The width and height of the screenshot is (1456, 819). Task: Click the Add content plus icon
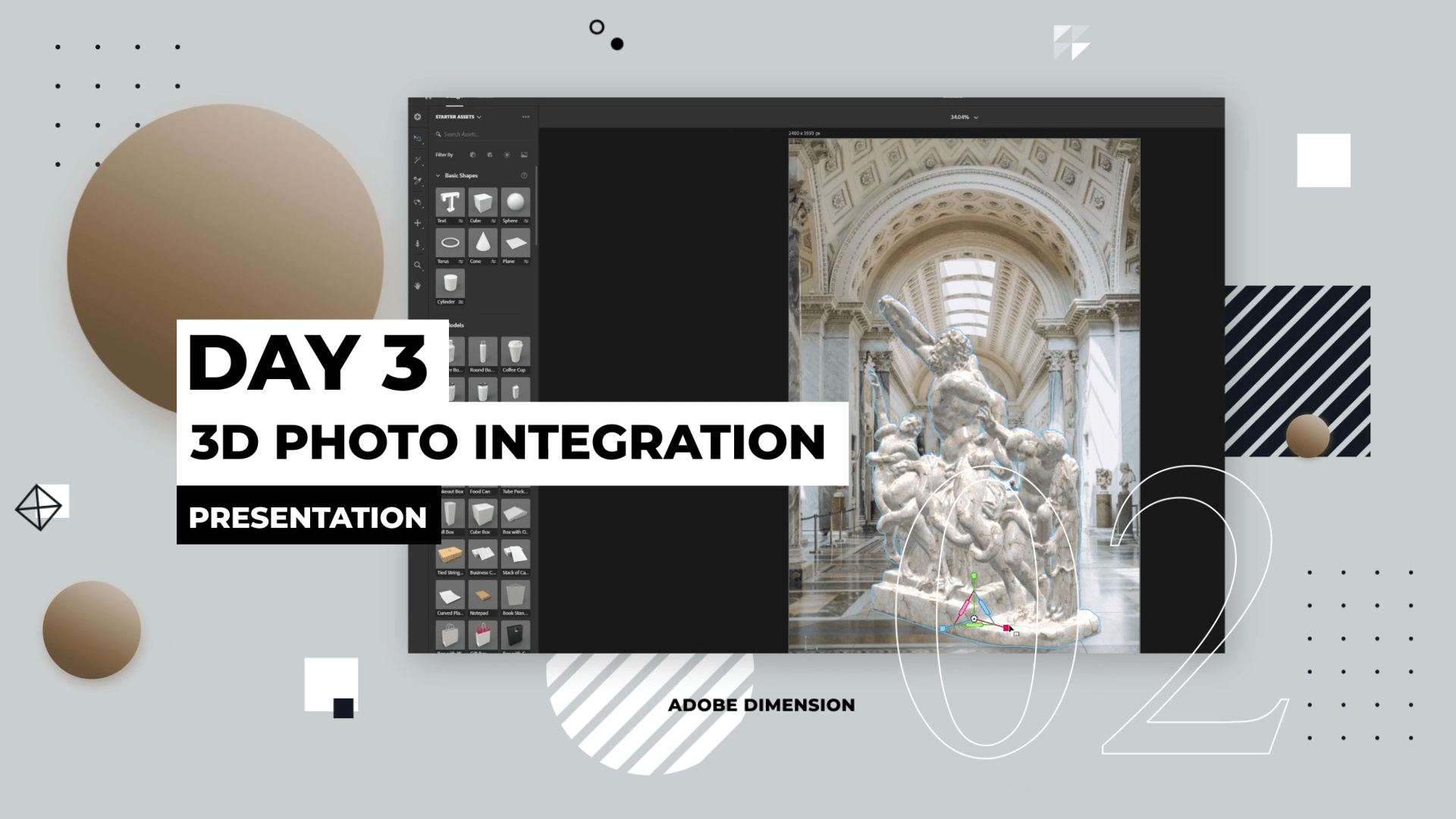pyautogui.click(x=418, y=117)
